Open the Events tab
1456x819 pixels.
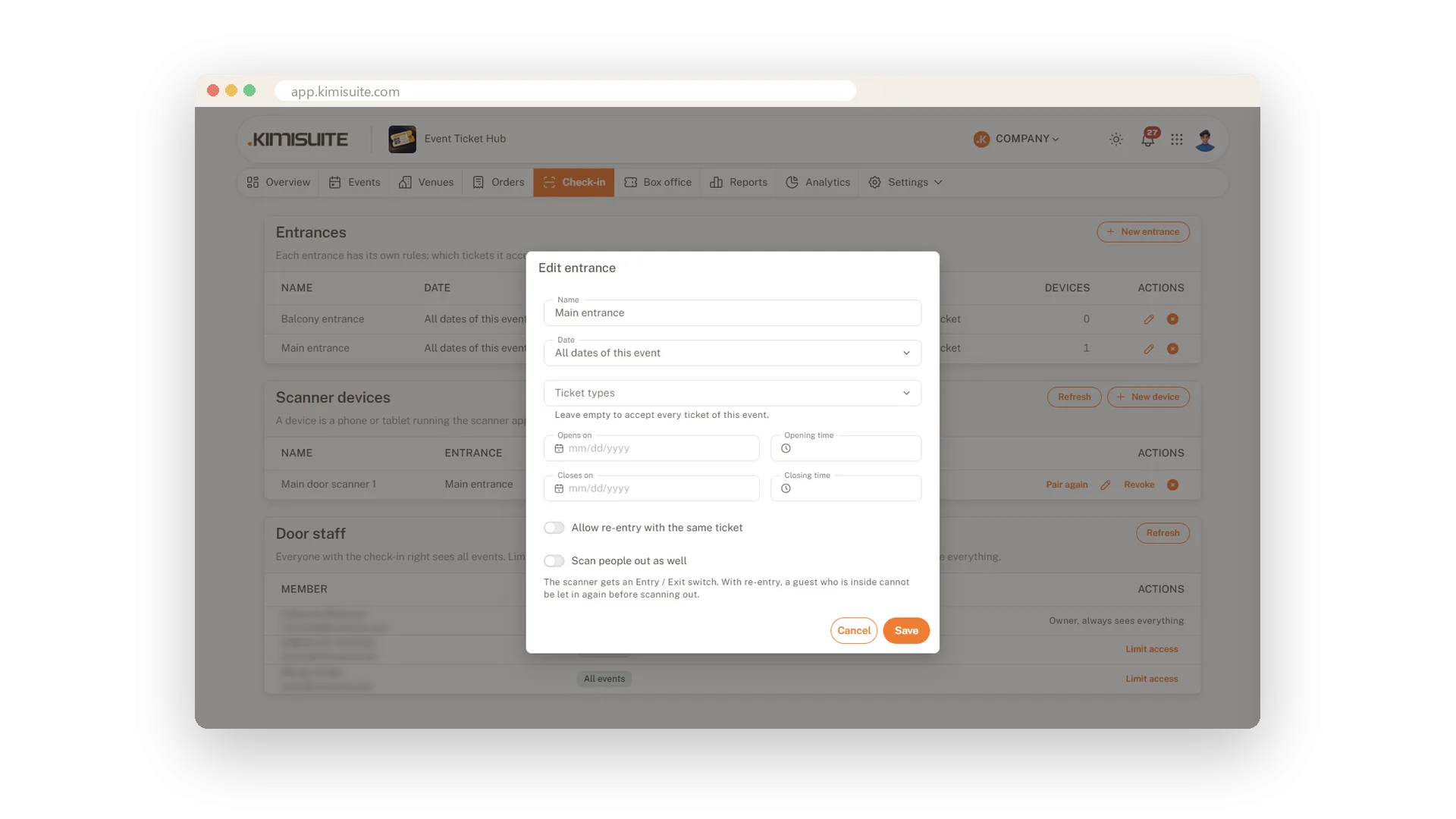354,183
